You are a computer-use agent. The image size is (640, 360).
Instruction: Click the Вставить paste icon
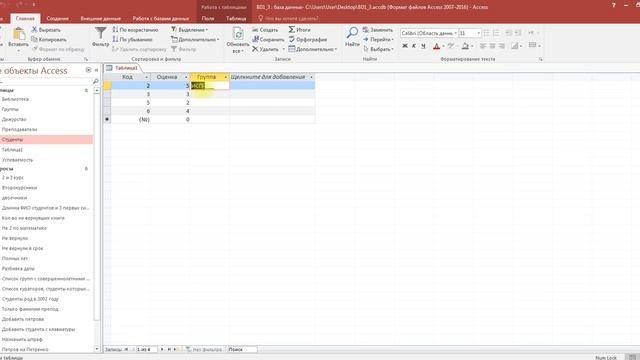[x=18, y=34]
